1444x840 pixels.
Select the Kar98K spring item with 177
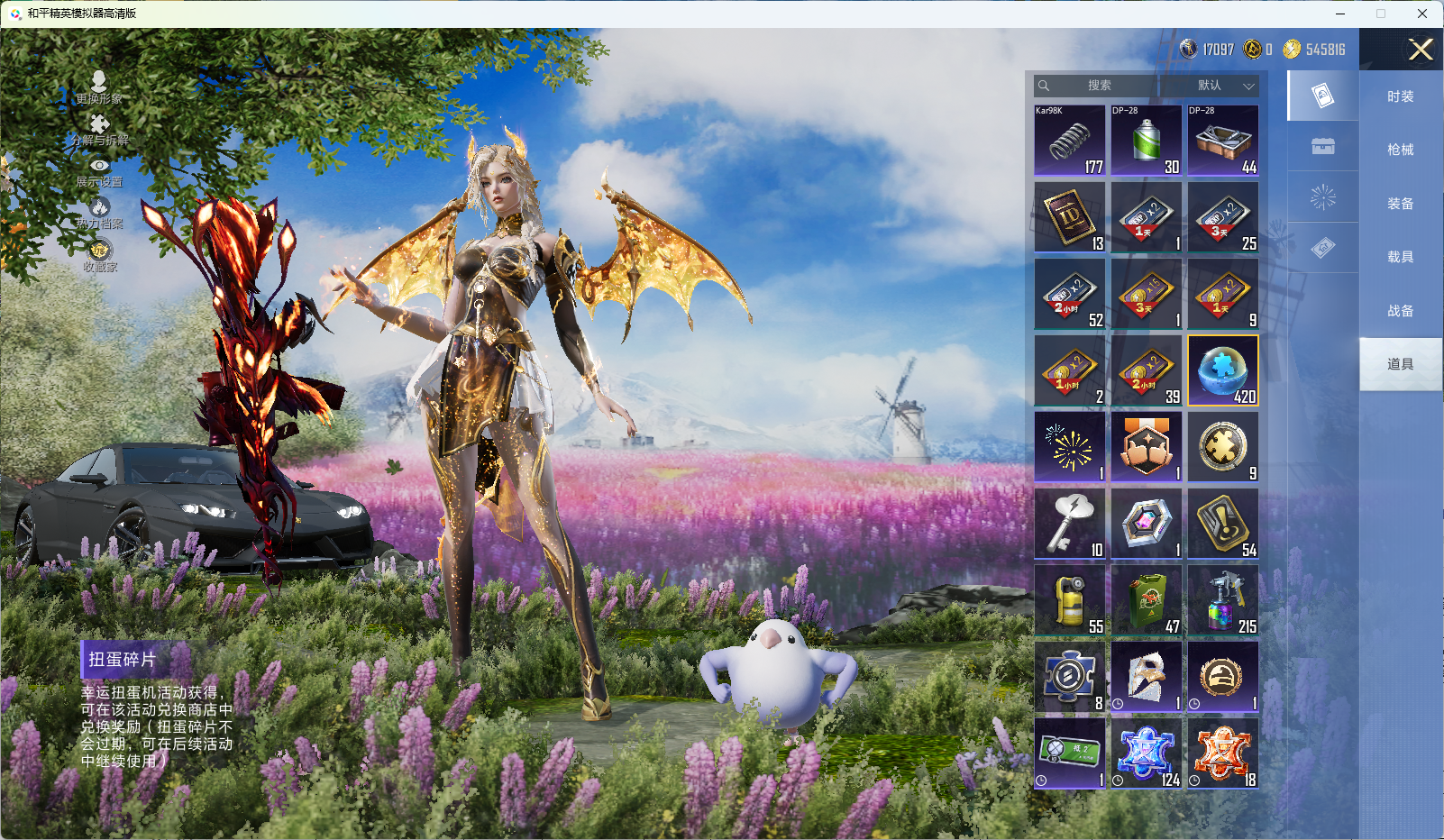click(x=1070, y=140)
